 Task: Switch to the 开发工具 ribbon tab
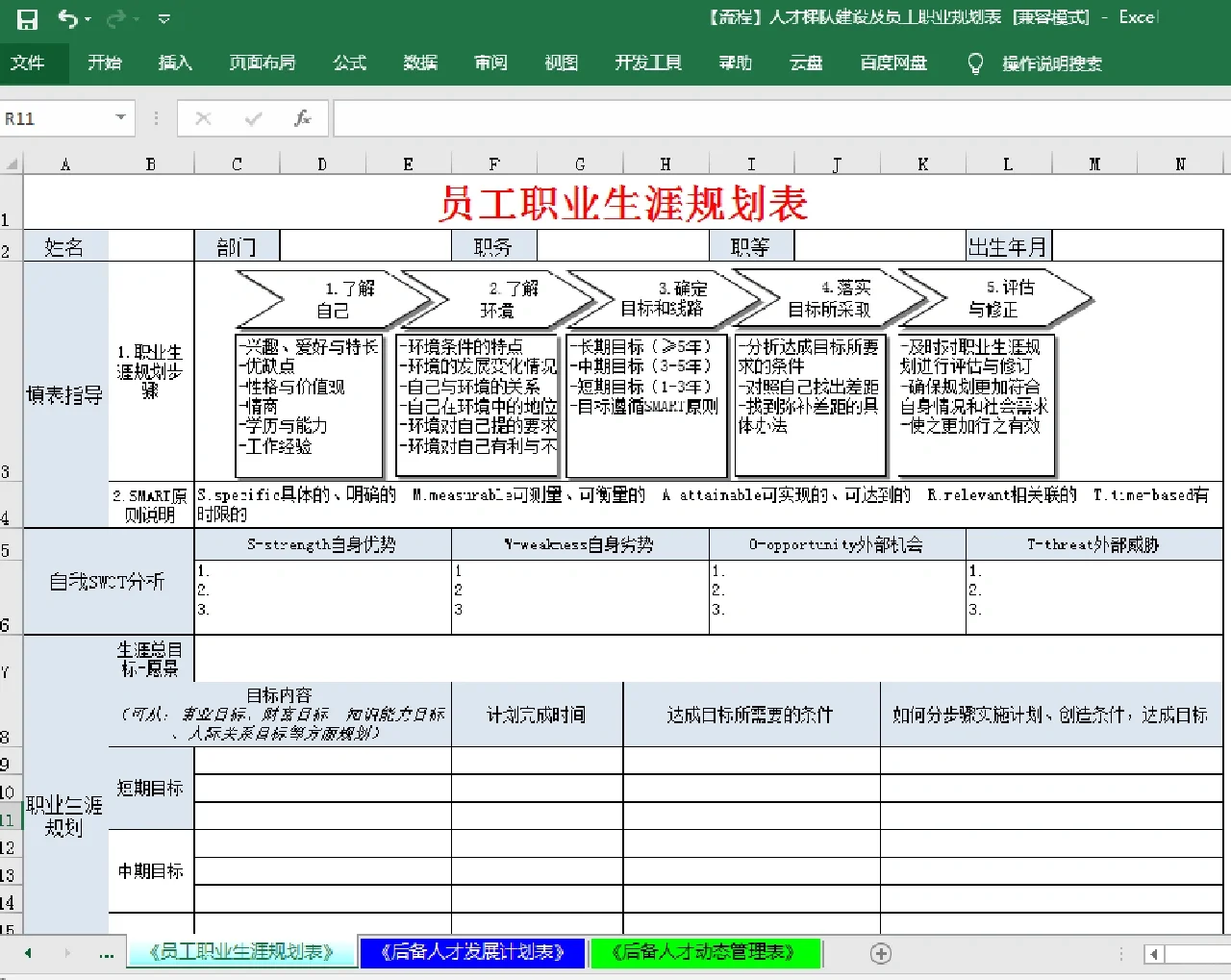(x=649, y=63)
